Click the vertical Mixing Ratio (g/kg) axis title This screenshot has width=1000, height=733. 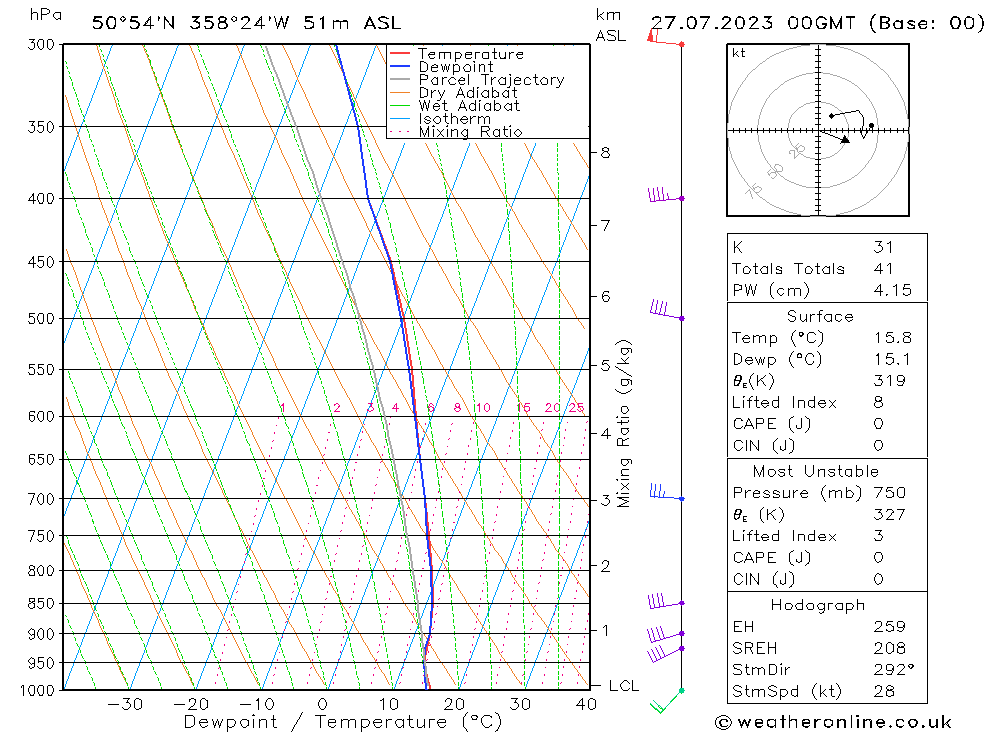pyautogui.click(x=624, y=424)
